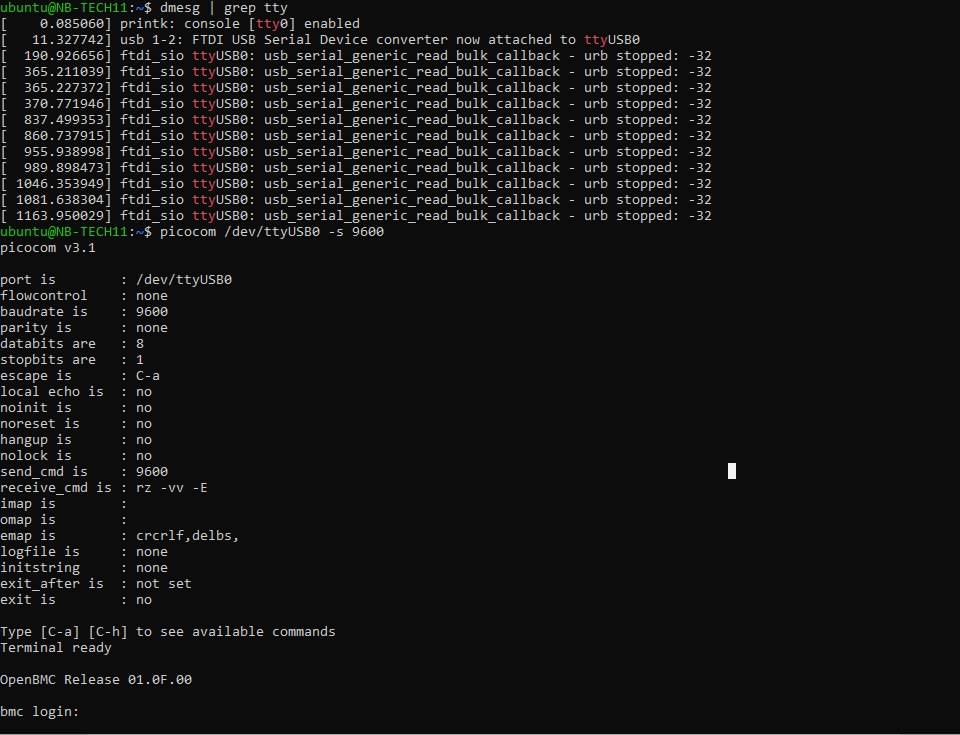Viewport: 960px width, 735px height.
Task: Click the 'flowcontrol' setting line
Action: coord(84,296)
